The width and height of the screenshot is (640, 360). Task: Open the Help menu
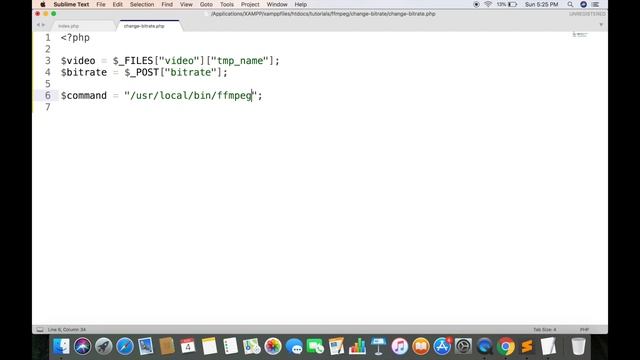(x=300, y=4)
